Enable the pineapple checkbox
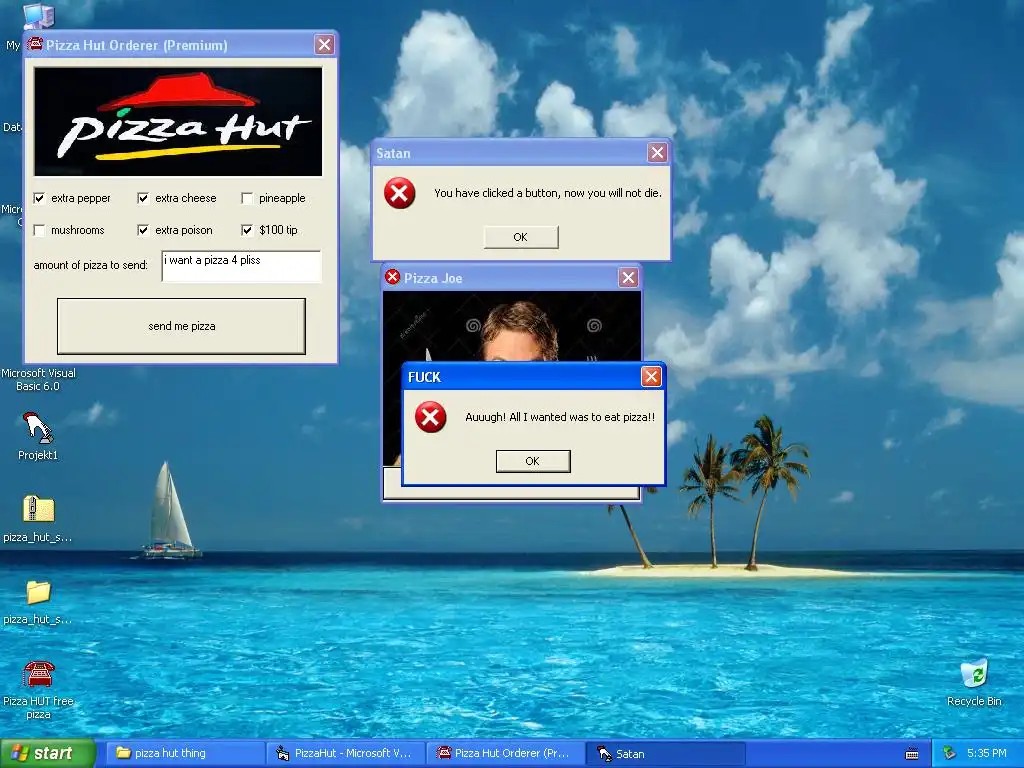 tap(247, 198)
